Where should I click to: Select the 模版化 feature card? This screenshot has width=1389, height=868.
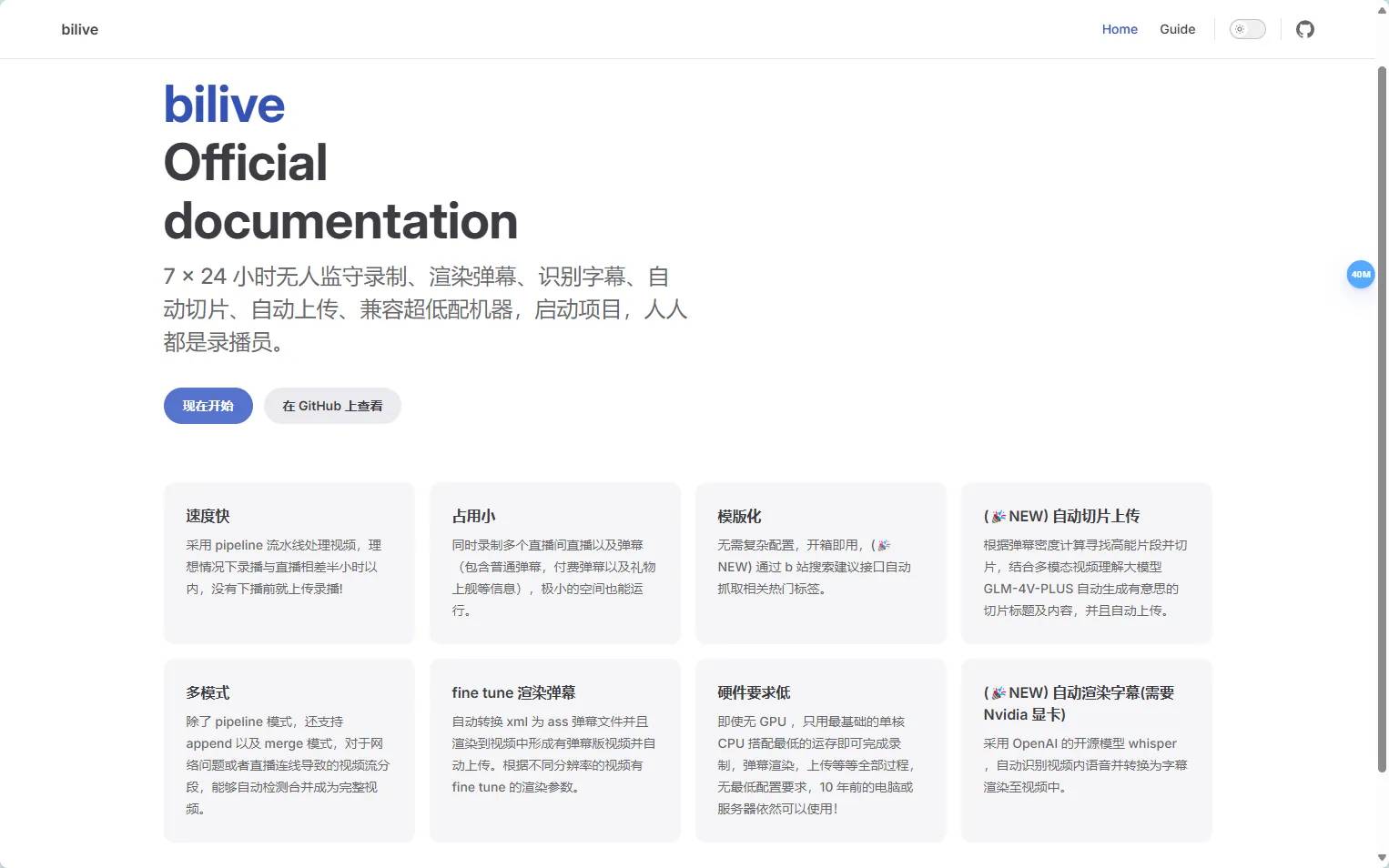pos(820,562)
